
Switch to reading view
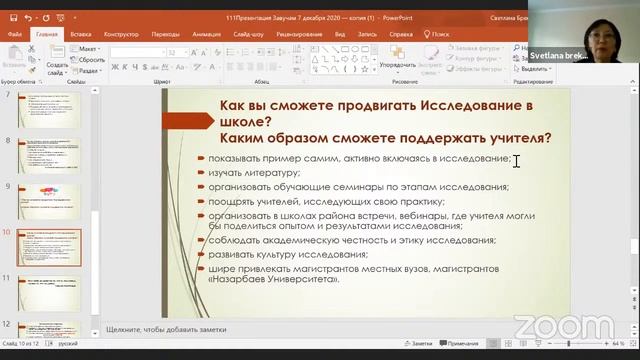[x=523, y=344]
